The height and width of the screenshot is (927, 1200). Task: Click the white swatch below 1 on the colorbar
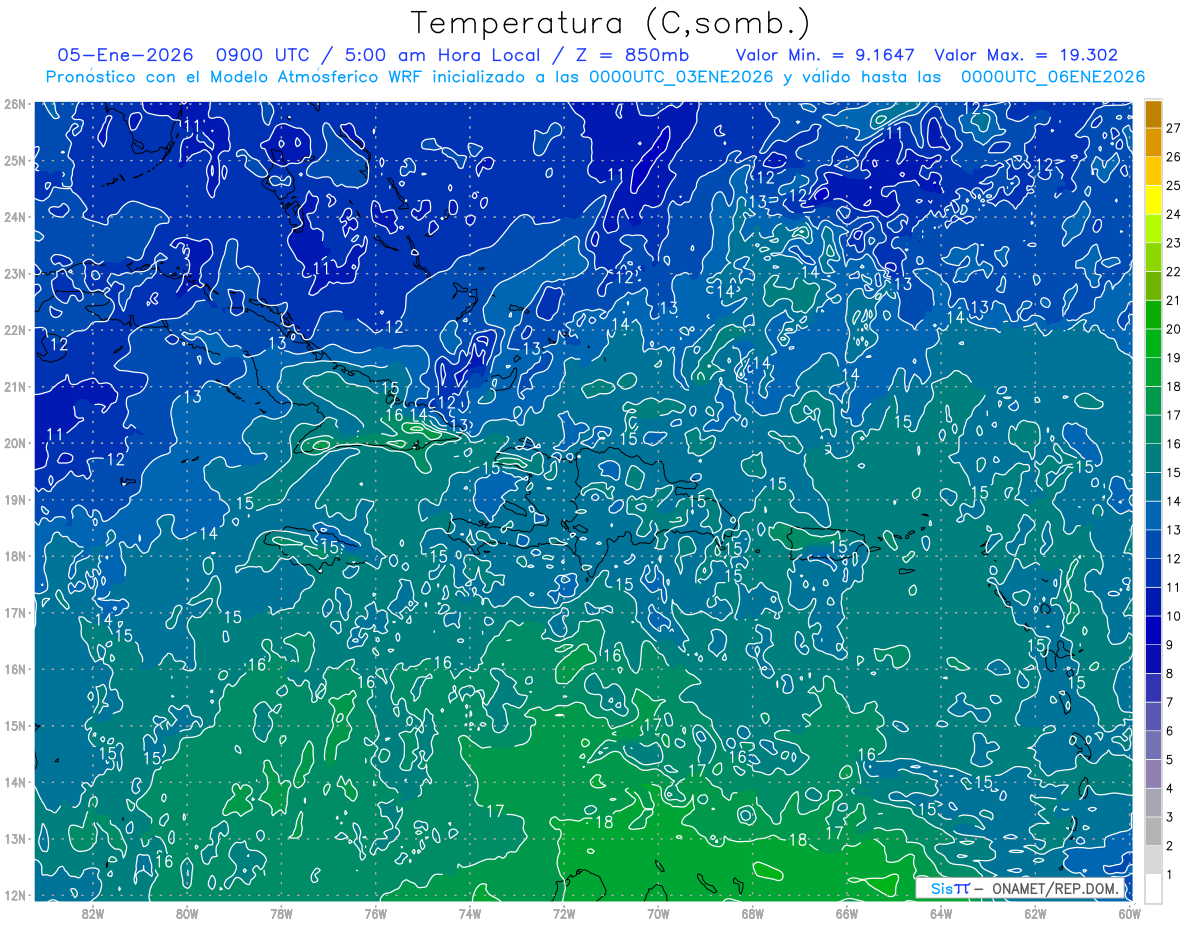click(1153, 888)
